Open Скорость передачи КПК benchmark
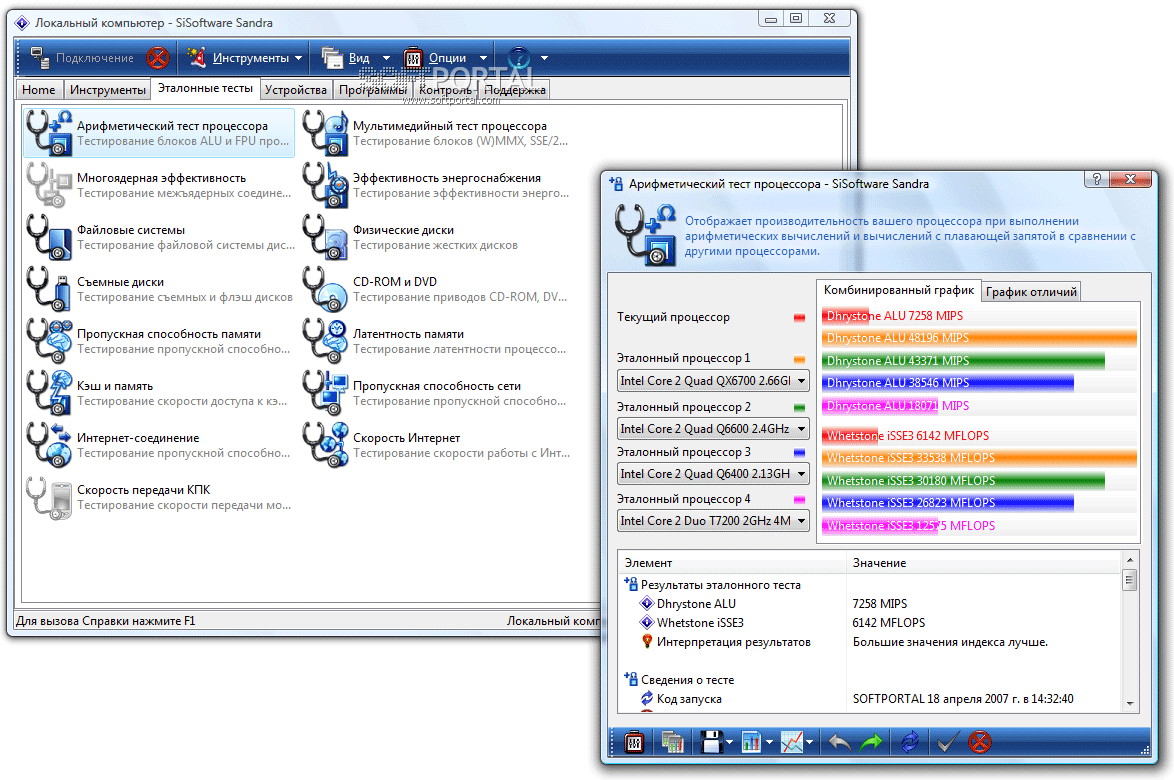Image resolution: width=1174 pixels, height=780 pixels. pos(159,497)
